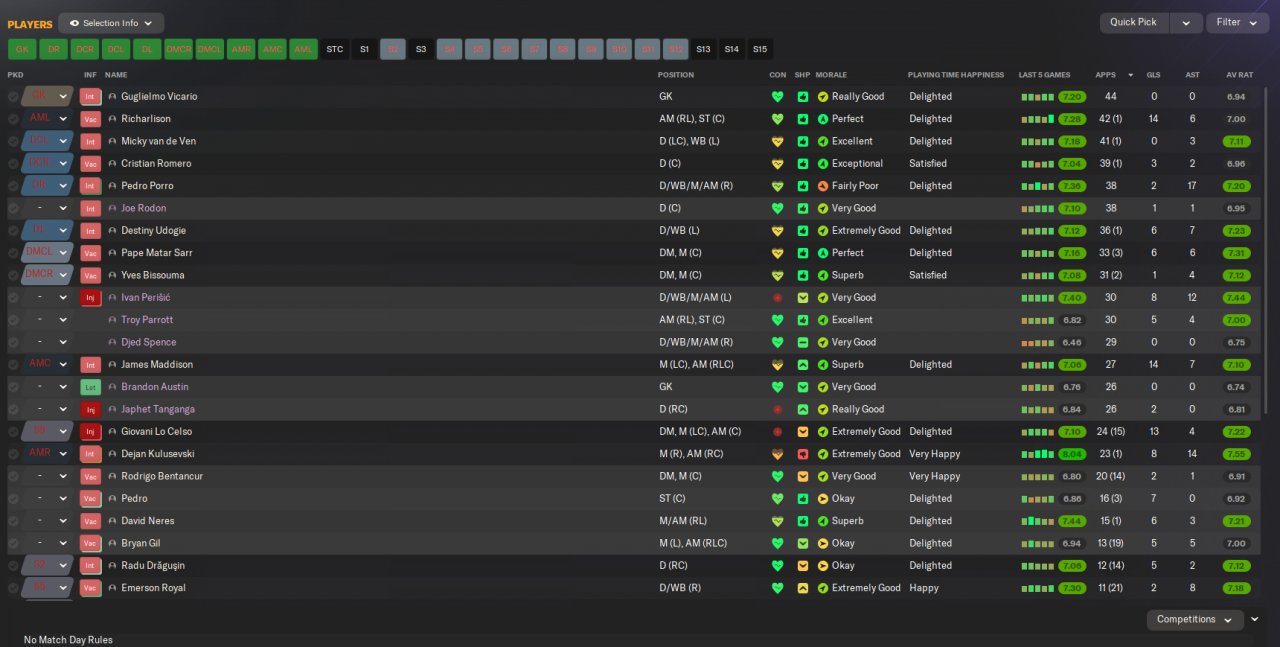The width and height of the screenshot is (1280, 647).
Task: Click the condition heart icon for Guglielmo Vicario
Action: click(777, 97)
